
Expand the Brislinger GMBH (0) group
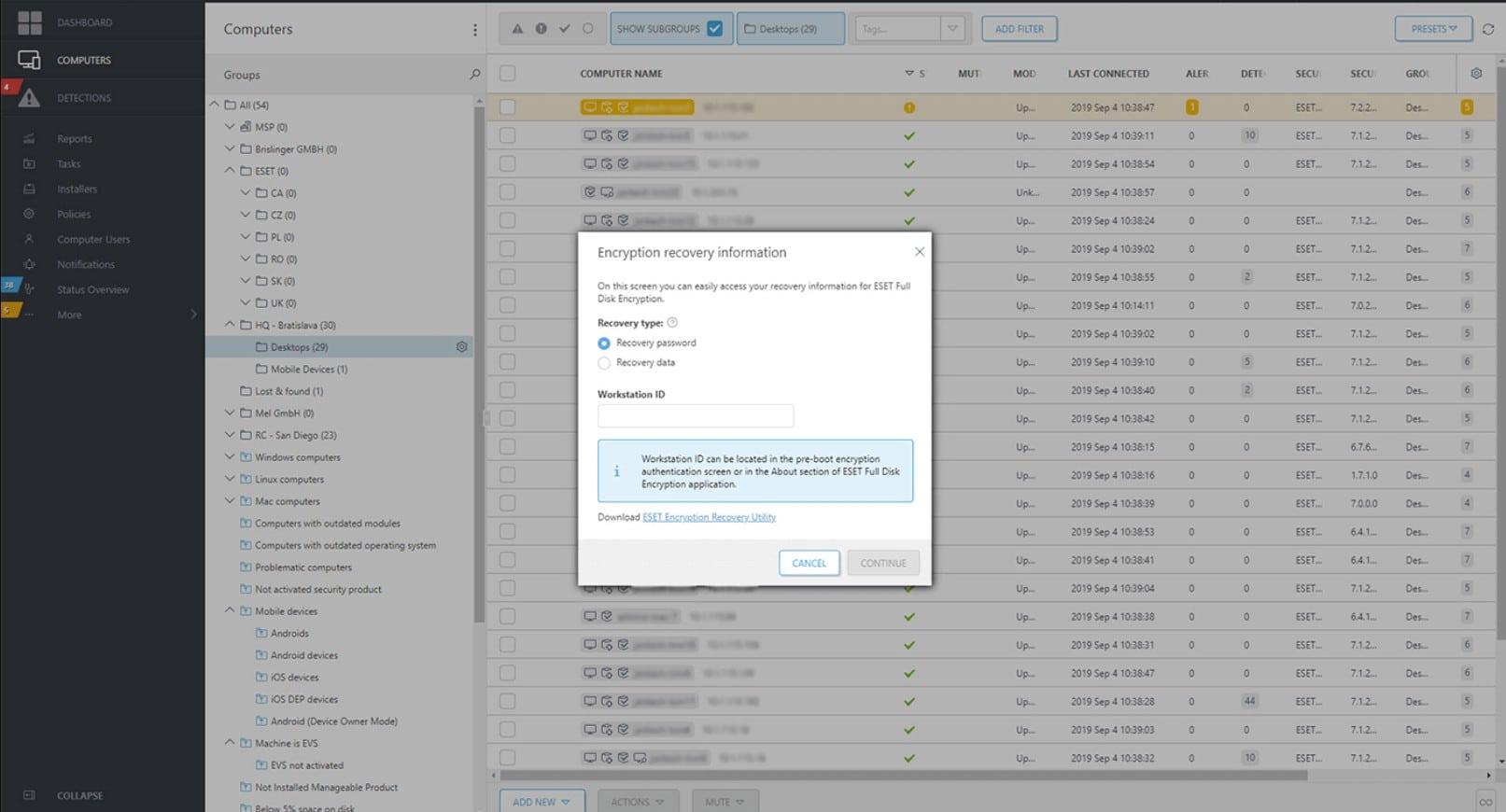230,148
